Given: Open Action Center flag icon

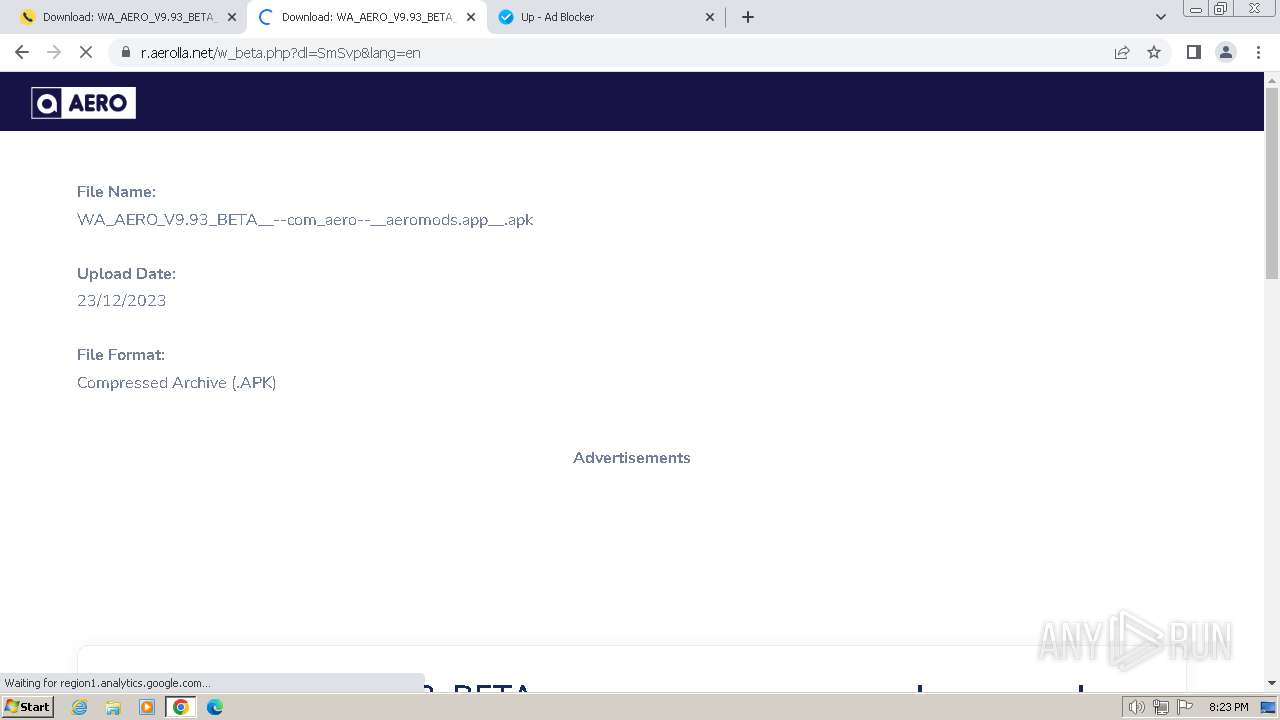Looking at the screenshot, I should click(1185, 707).
